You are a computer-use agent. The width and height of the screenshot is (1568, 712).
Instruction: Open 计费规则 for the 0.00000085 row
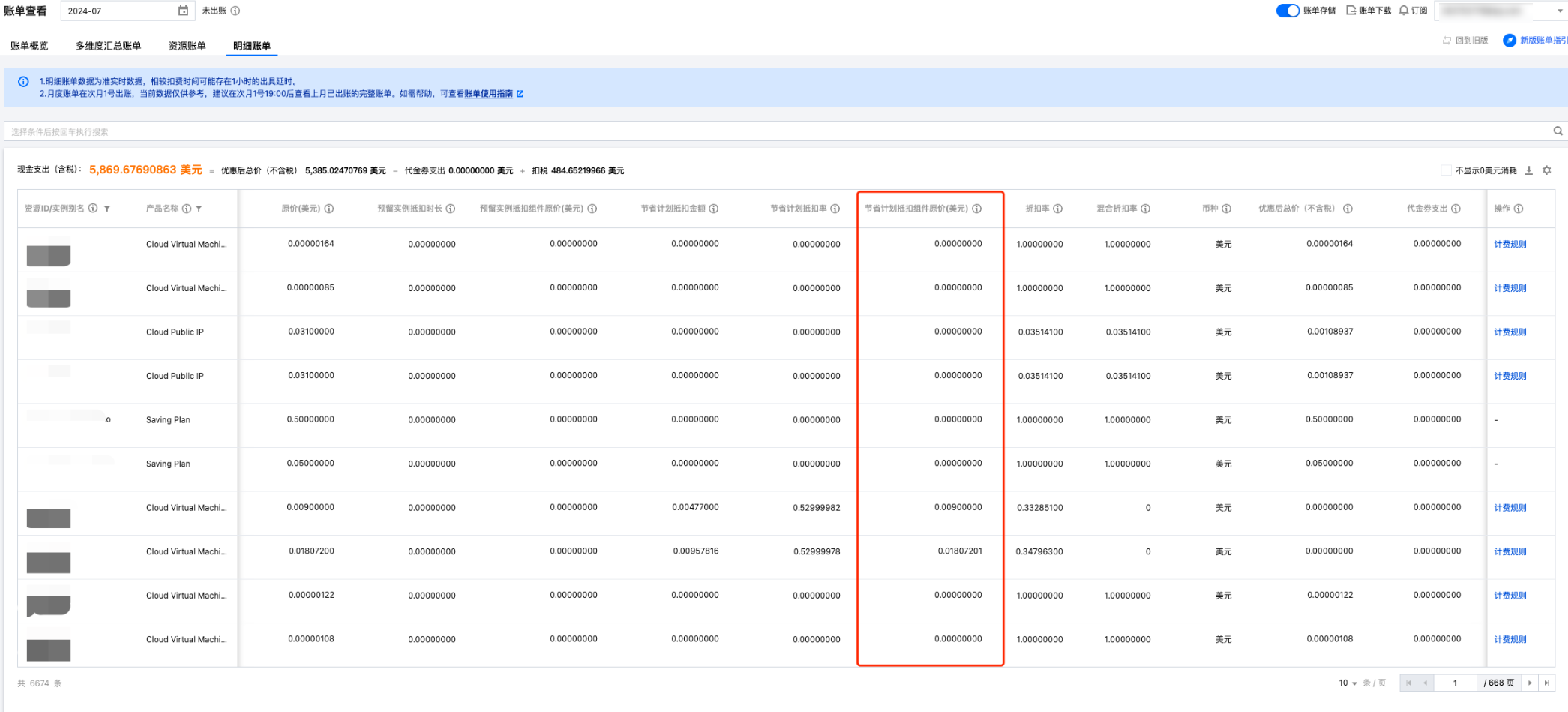[1510, 289]
